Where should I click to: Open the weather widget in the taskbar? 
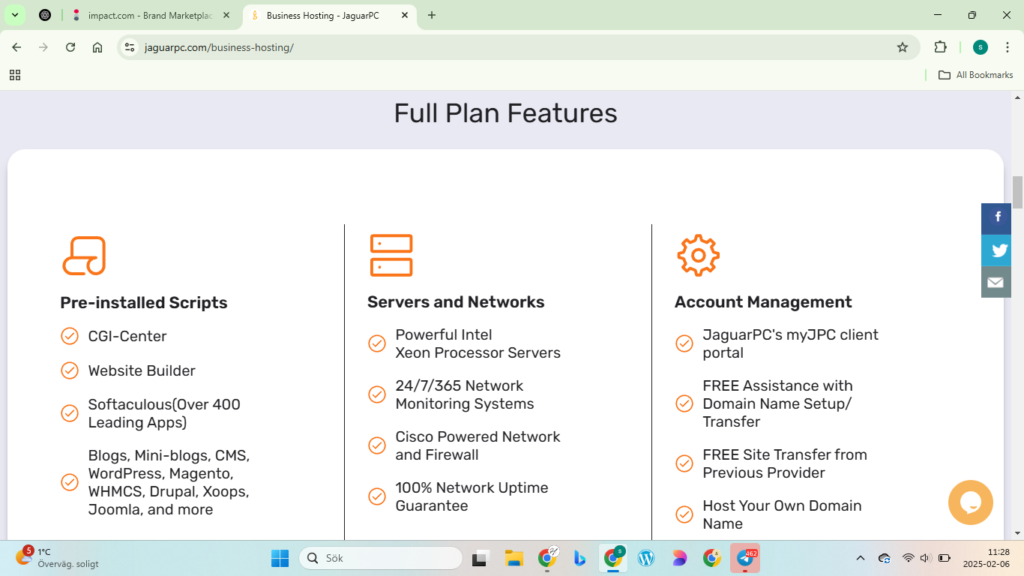(57, 558)
